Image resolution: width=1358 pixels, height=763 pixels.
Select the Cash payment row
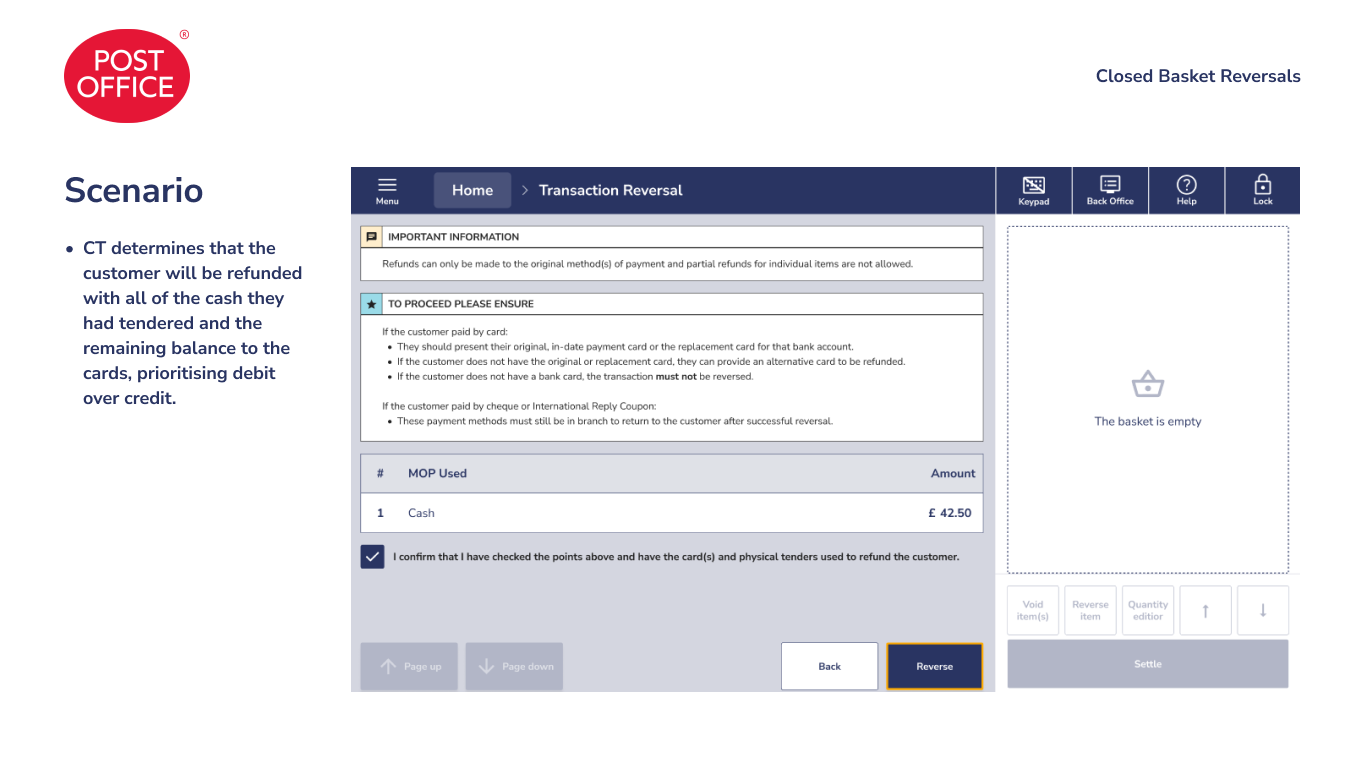tap(672, 513)
